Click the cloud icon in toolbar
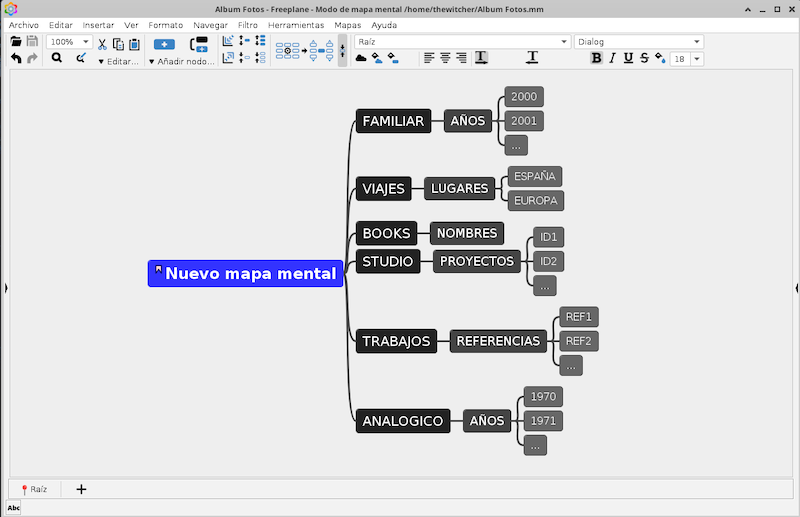Image resolution: width=800 pixels, height=517 pixels. 362,59
